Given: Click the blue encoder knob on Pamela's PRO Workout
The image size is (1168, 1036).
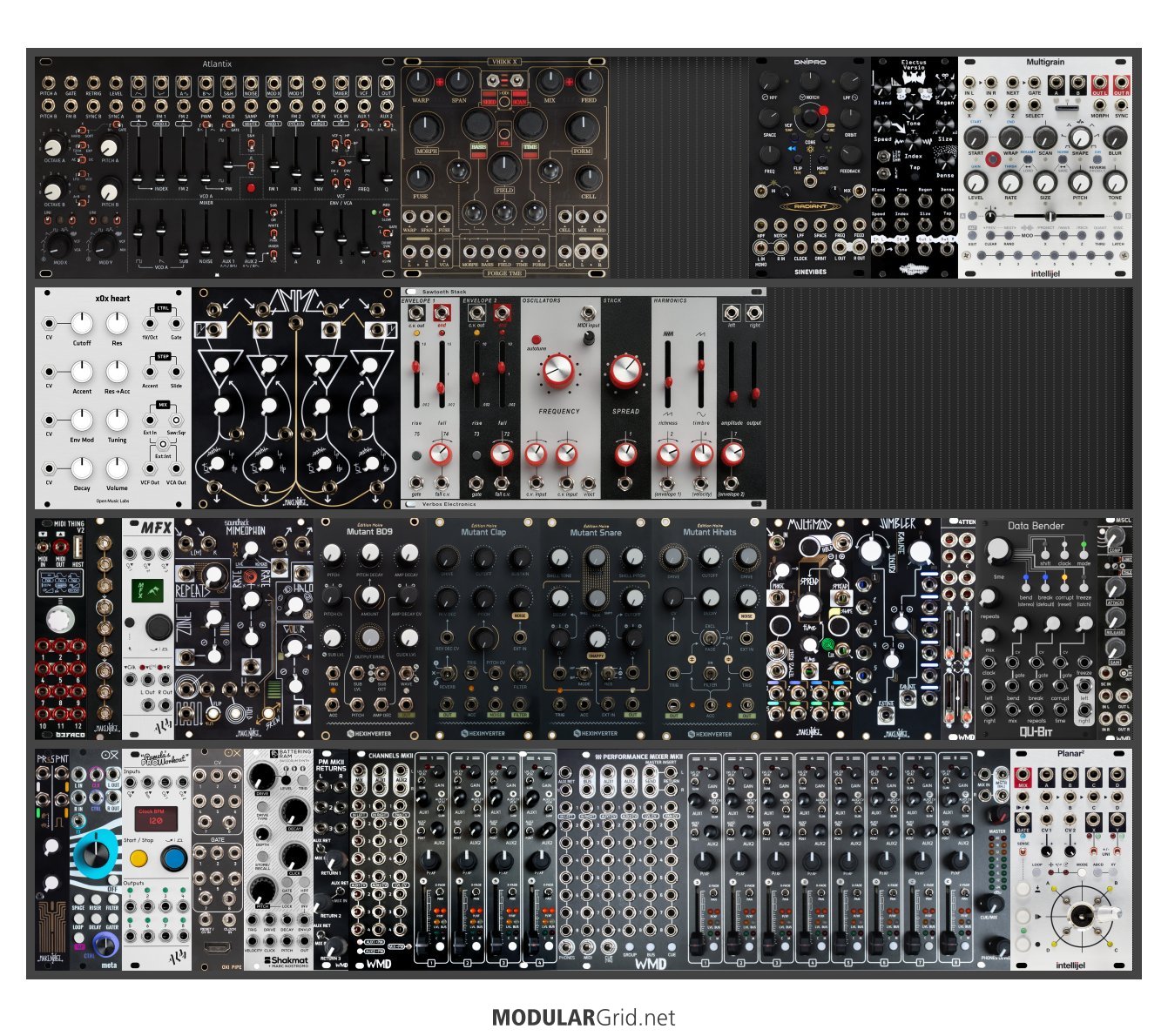Looking at the screenshot, I should [173, 859].
